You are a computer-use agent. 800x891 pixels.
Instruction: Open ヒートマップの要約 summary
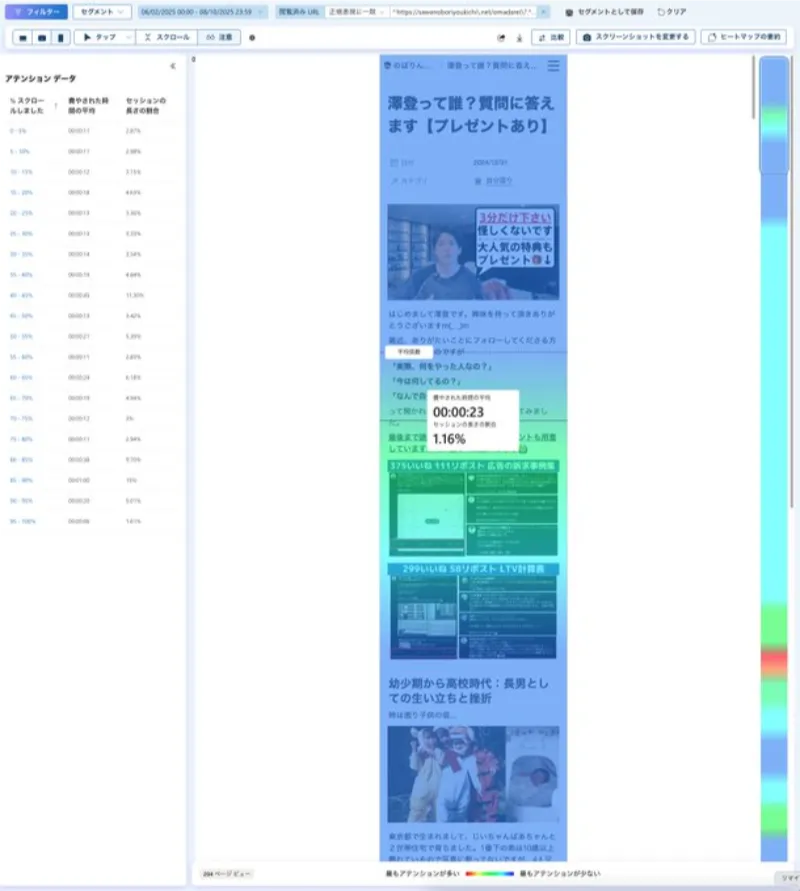pyautogui.click(x=744, y=38)
